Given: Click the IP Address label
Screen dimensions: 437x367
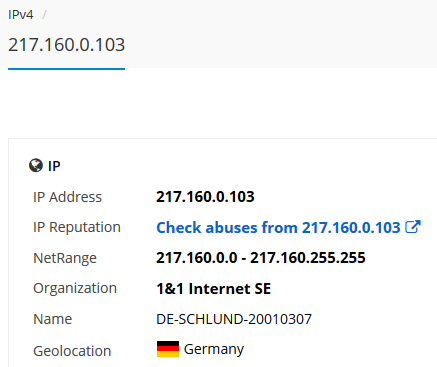Looking at the screenshot, I should [68, 197].
